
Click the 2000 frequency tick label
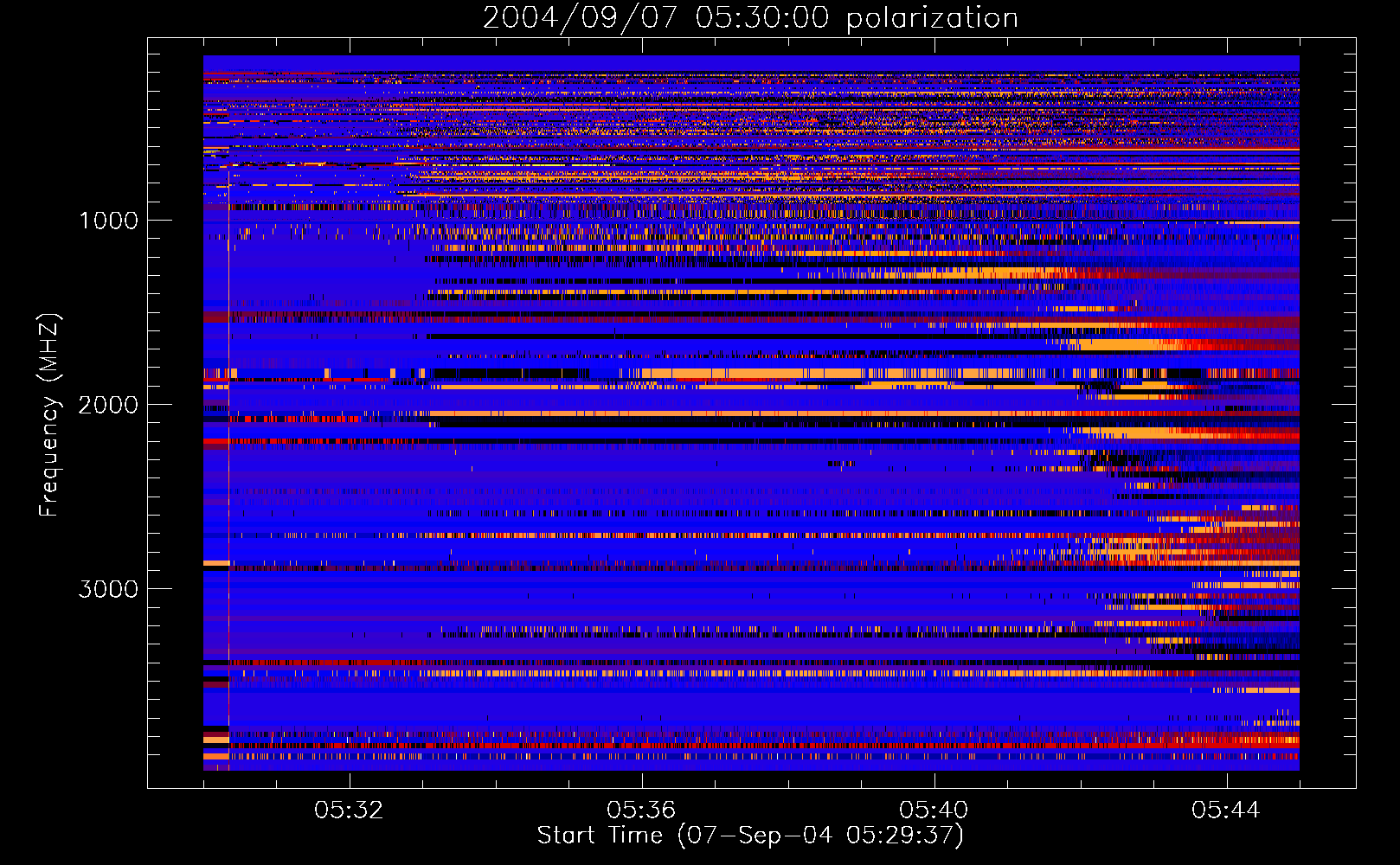pos(109,405)
